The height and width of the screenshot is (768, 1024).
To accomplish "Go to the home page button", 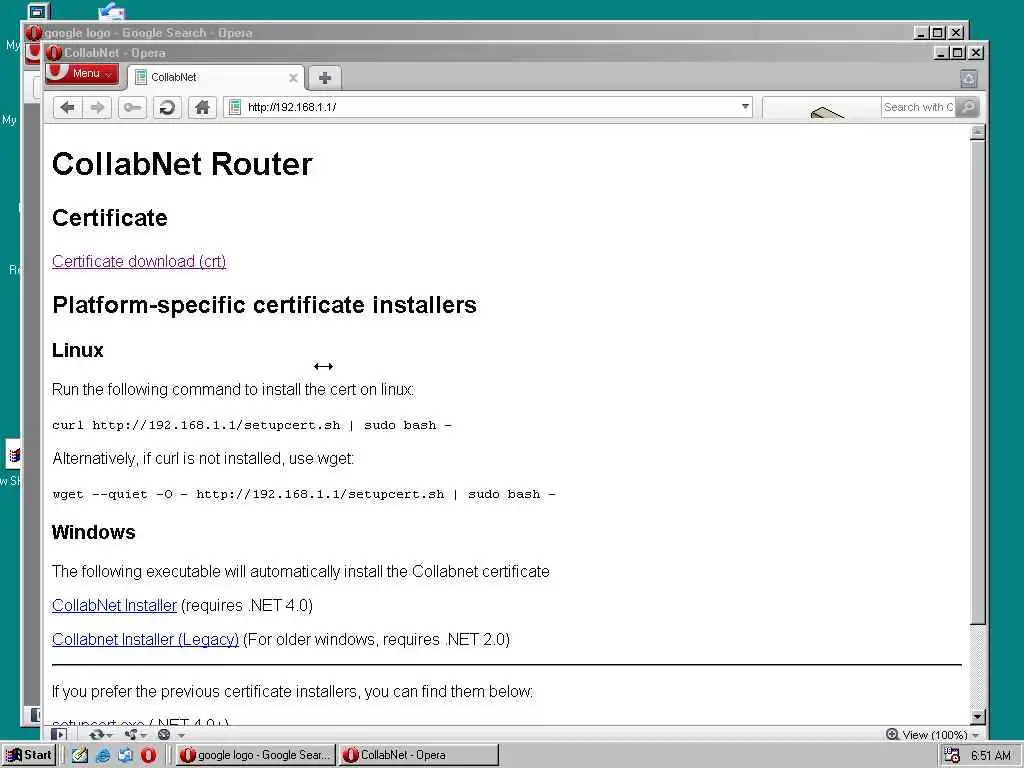I will click(202, 107).
